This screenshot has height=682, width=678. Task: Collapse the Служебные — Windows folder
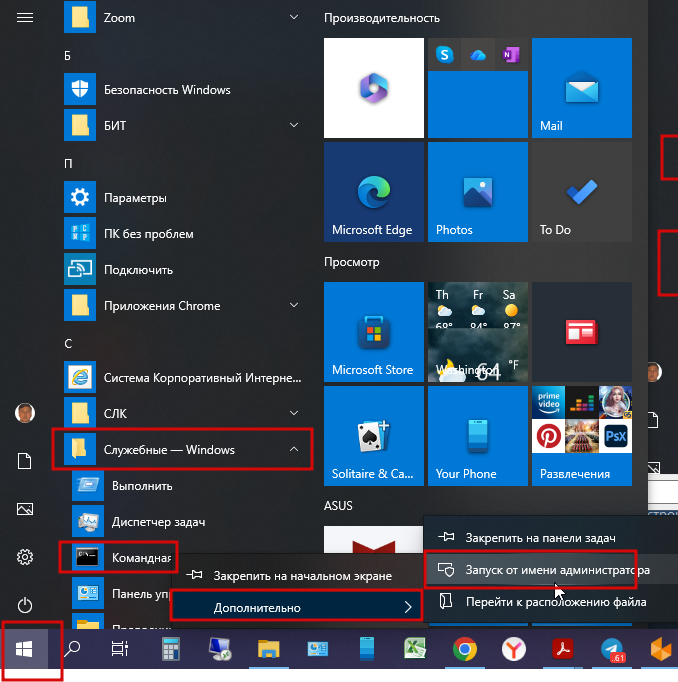tap(183, 449)
